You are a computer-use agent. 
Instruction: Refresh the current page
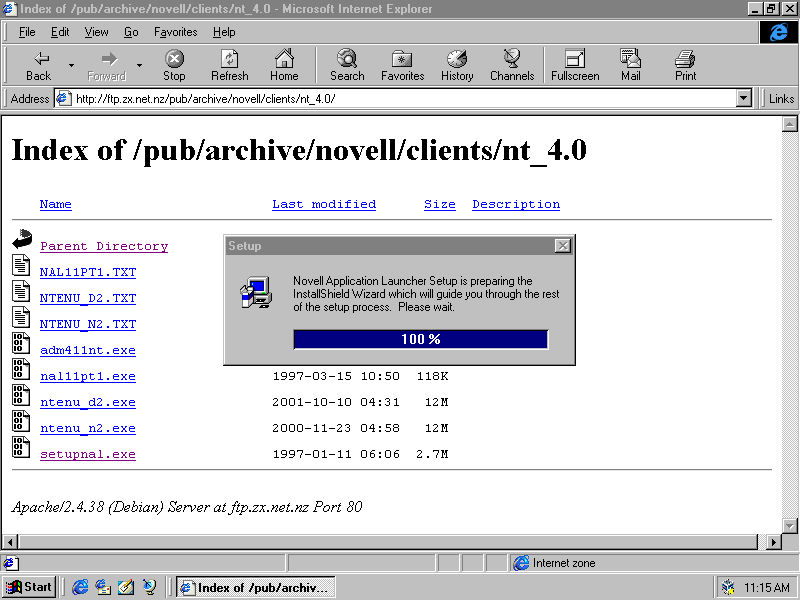click(230, 65)
